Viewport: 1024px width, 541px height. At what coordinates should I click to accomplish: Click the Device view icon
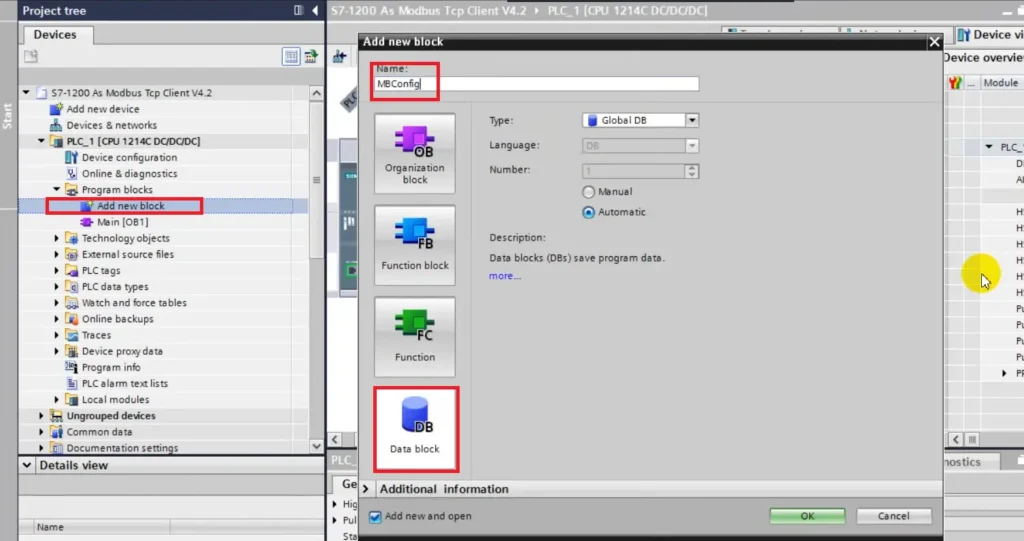(964, 35)
